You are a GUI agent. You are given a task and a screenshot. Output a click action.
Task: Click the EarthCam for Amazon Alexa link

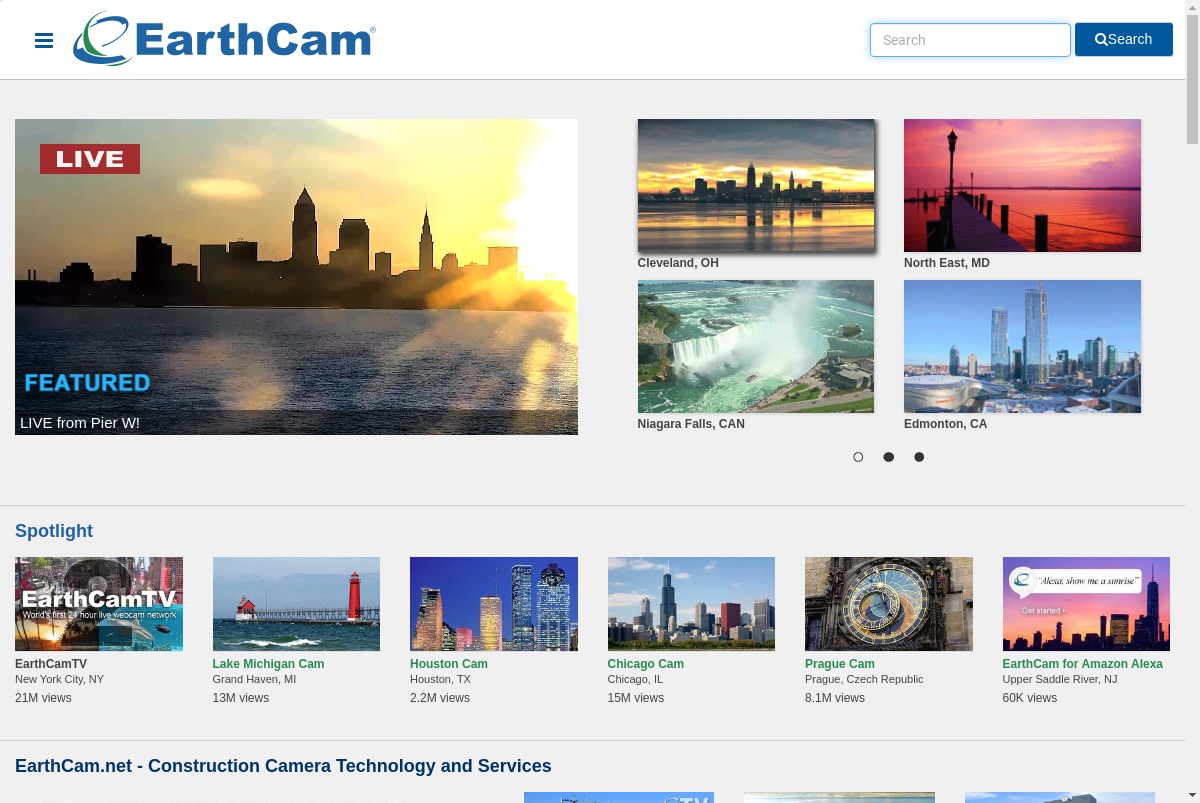1083,664
